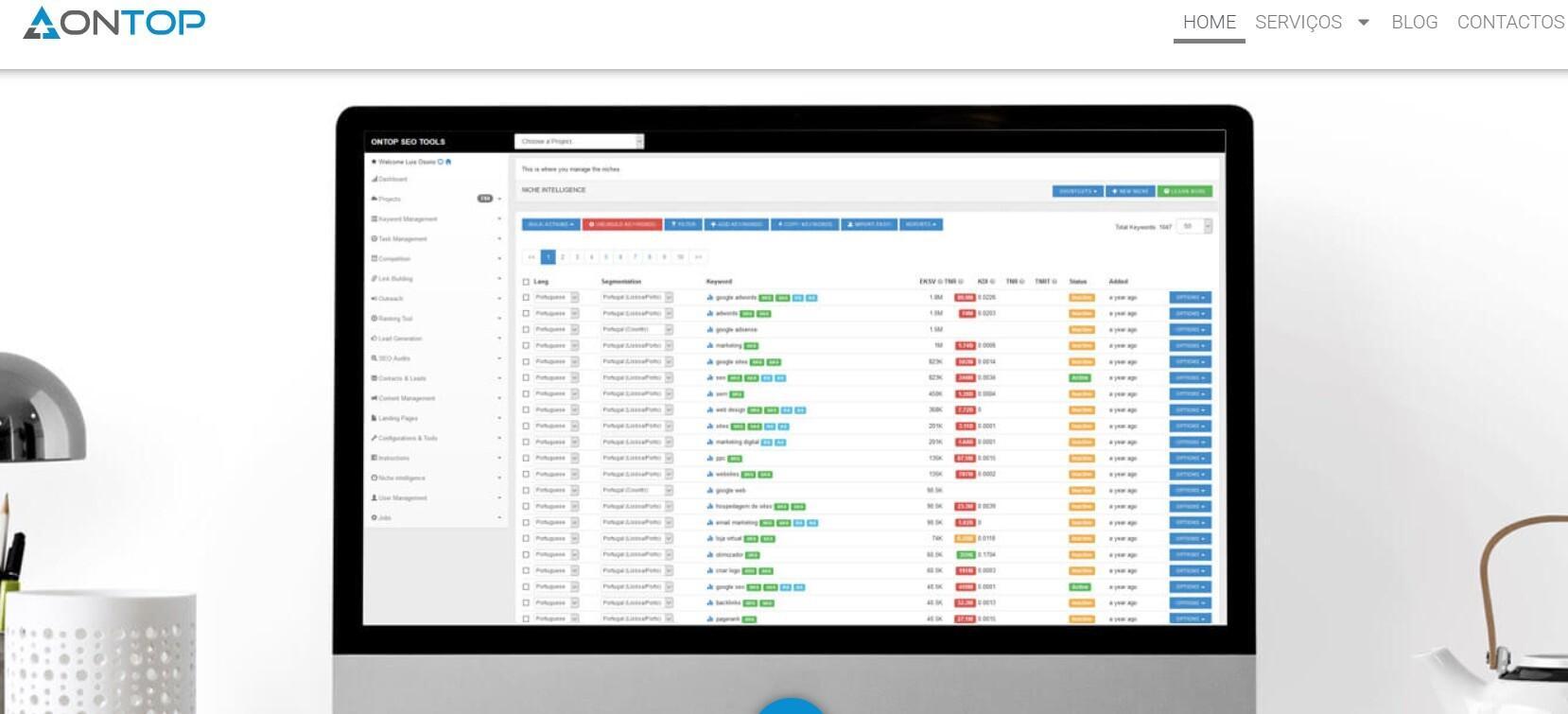Click the green Learn More button

[1185, 191]
